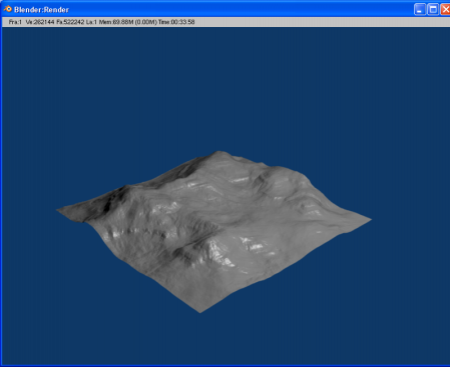The height and width of the screenshot is (367, 450).
Task: Minimize the Blender:Render window
Action: 420,9
